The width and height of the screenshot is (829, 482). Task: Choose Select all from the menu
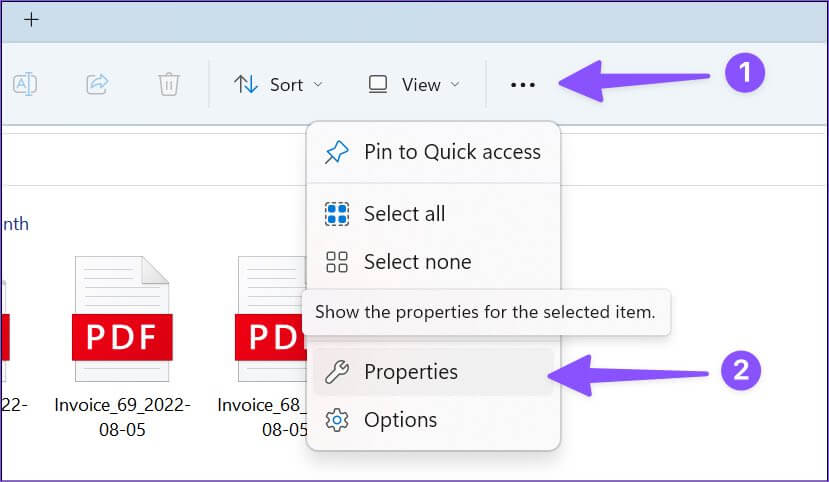(433, 214)
